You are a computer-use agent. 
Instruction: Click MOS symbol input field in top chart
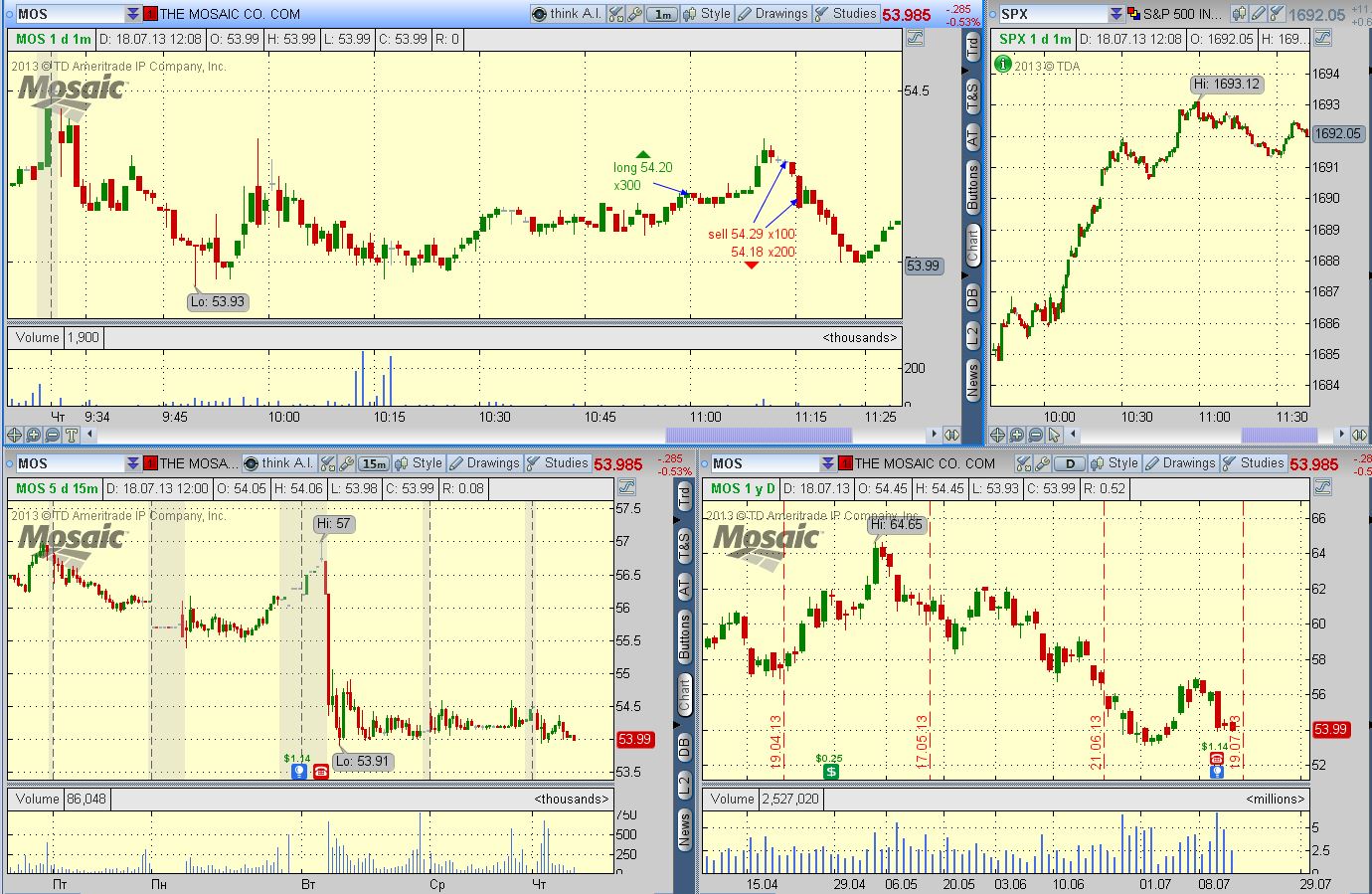pos(70,14)
